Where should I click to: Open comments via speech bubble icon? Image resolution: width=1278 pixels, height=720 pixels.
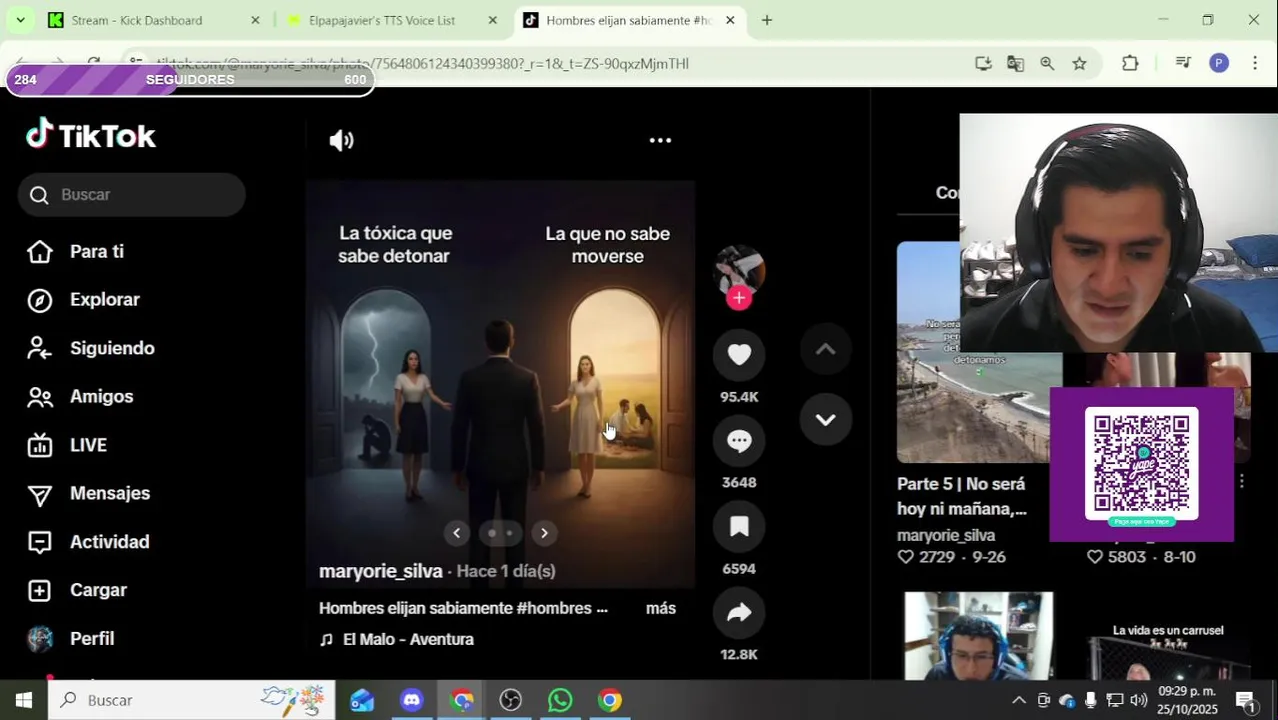pyautogui.click(x=739, y=440)
